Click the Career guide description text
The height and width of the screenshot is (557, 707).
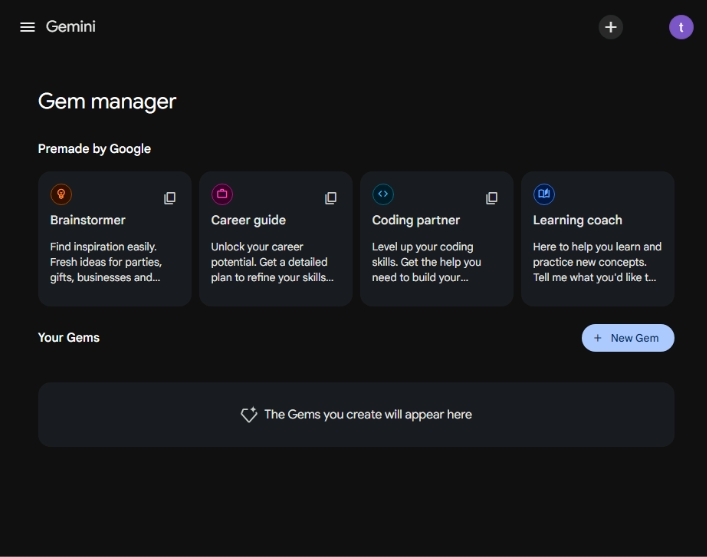[x=270, y=262]
